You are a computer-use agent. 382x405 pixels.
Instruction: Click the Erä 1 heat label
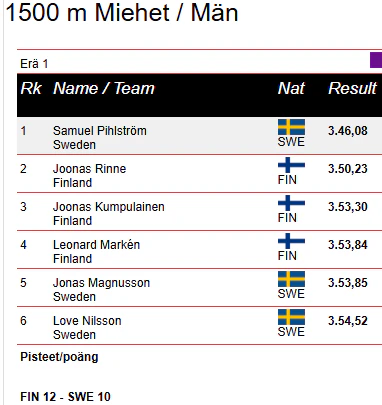click(34, 63)
